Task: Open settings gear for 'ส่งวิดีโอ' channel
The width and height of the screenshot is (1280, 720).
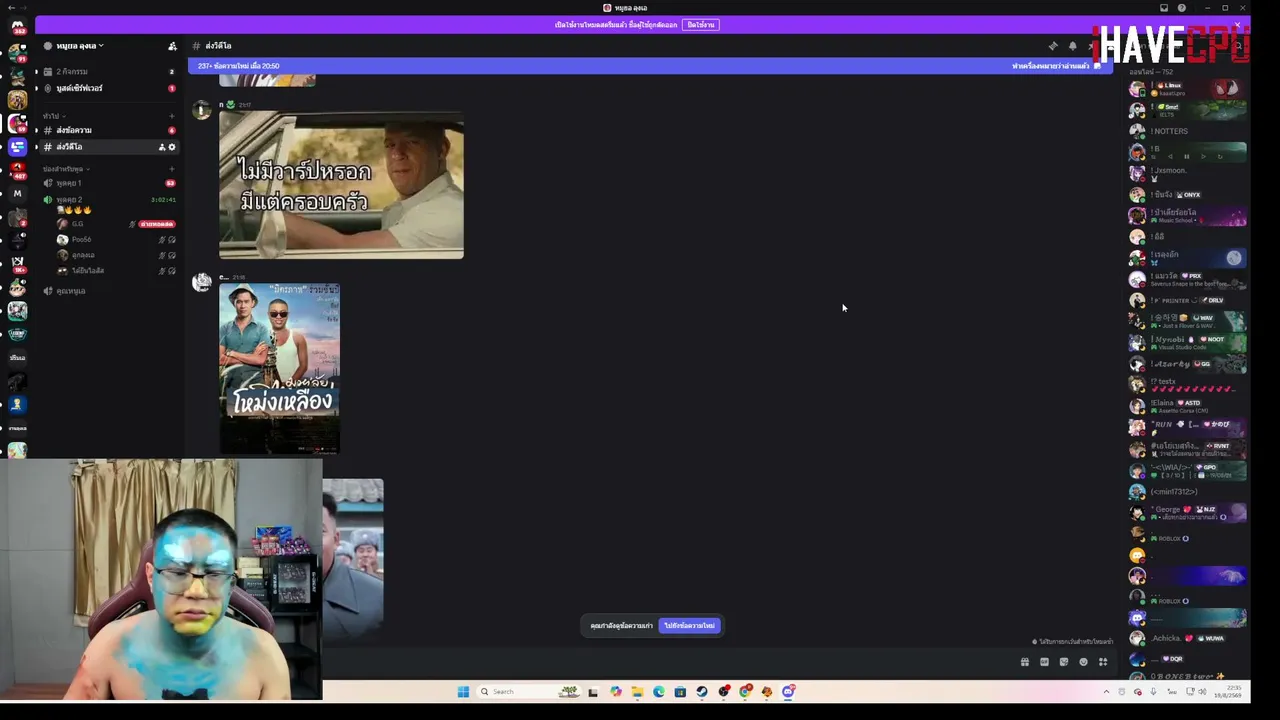Action: tap(172, 147)
